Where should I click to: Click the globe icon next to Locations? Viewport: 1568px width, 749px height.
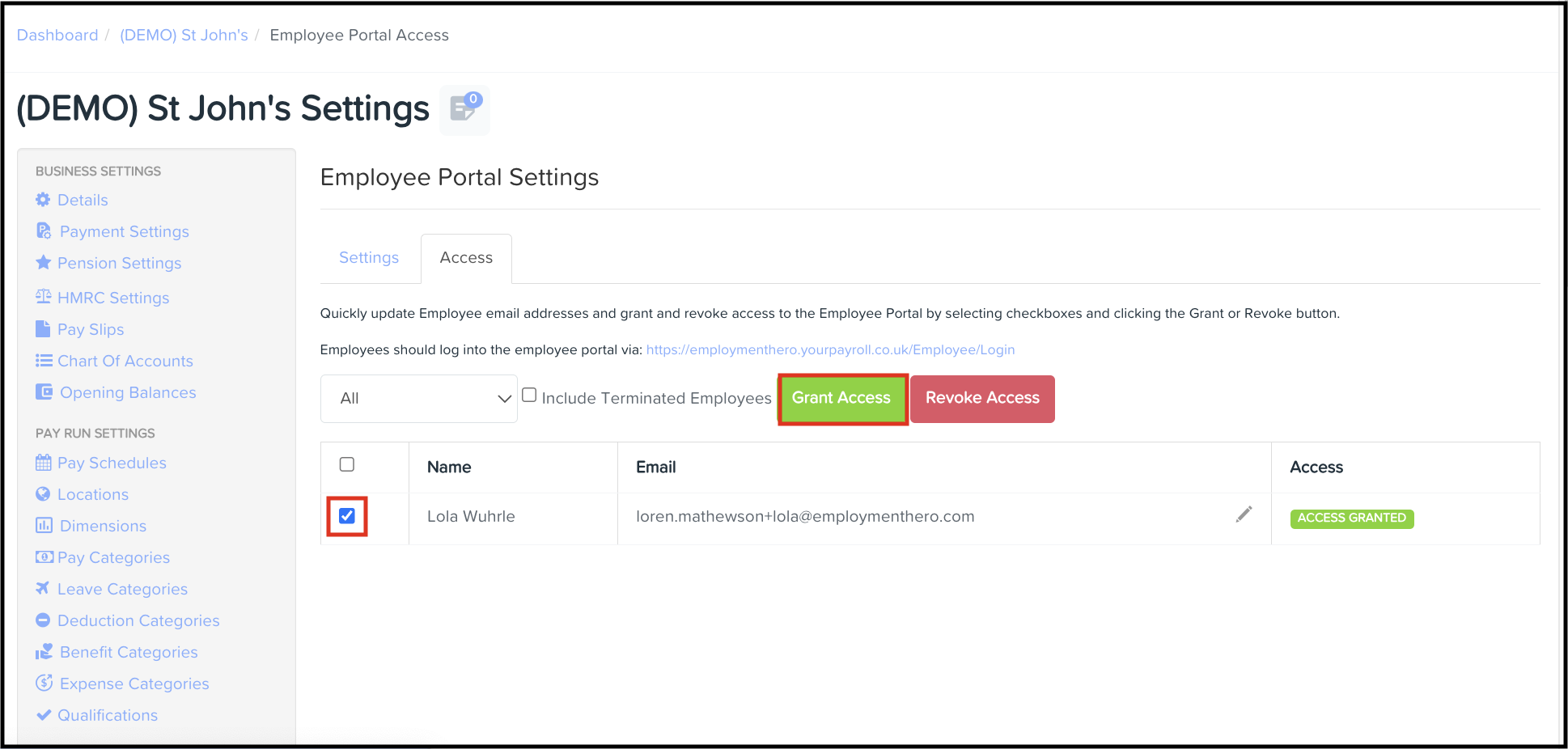[43, 493]
